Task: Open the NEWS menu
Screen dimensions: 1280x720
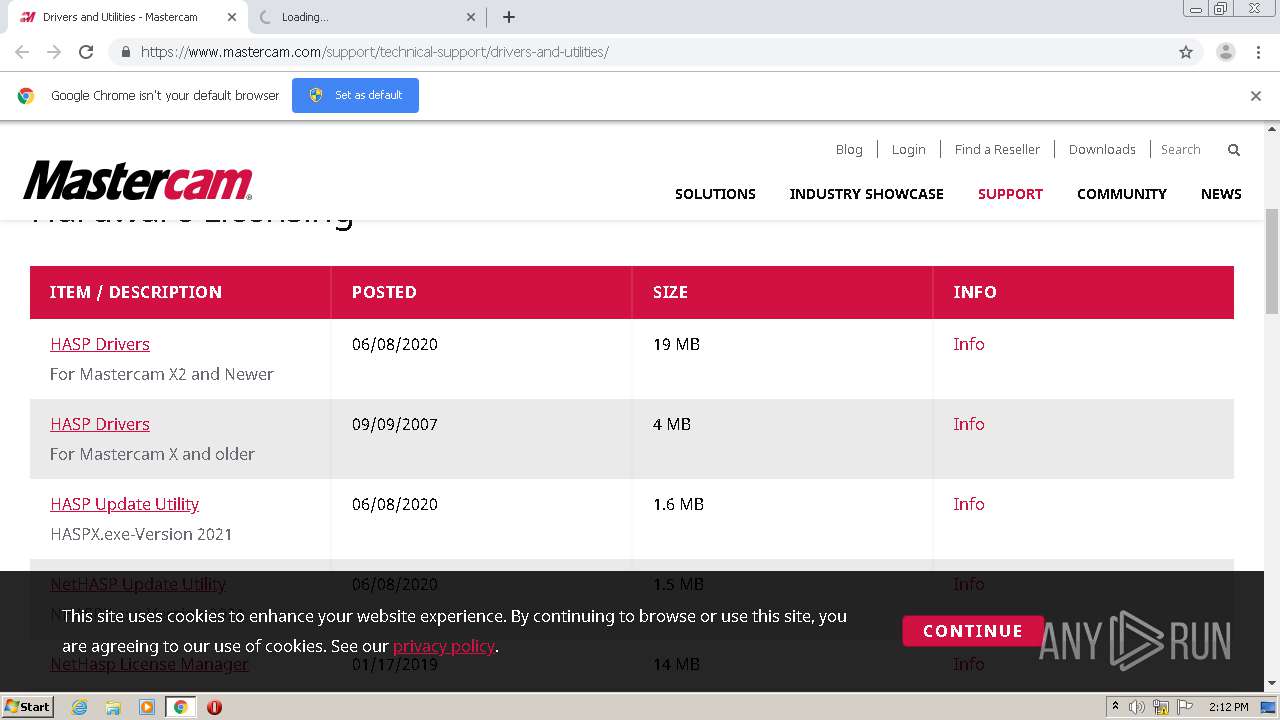Action: 1221,194
